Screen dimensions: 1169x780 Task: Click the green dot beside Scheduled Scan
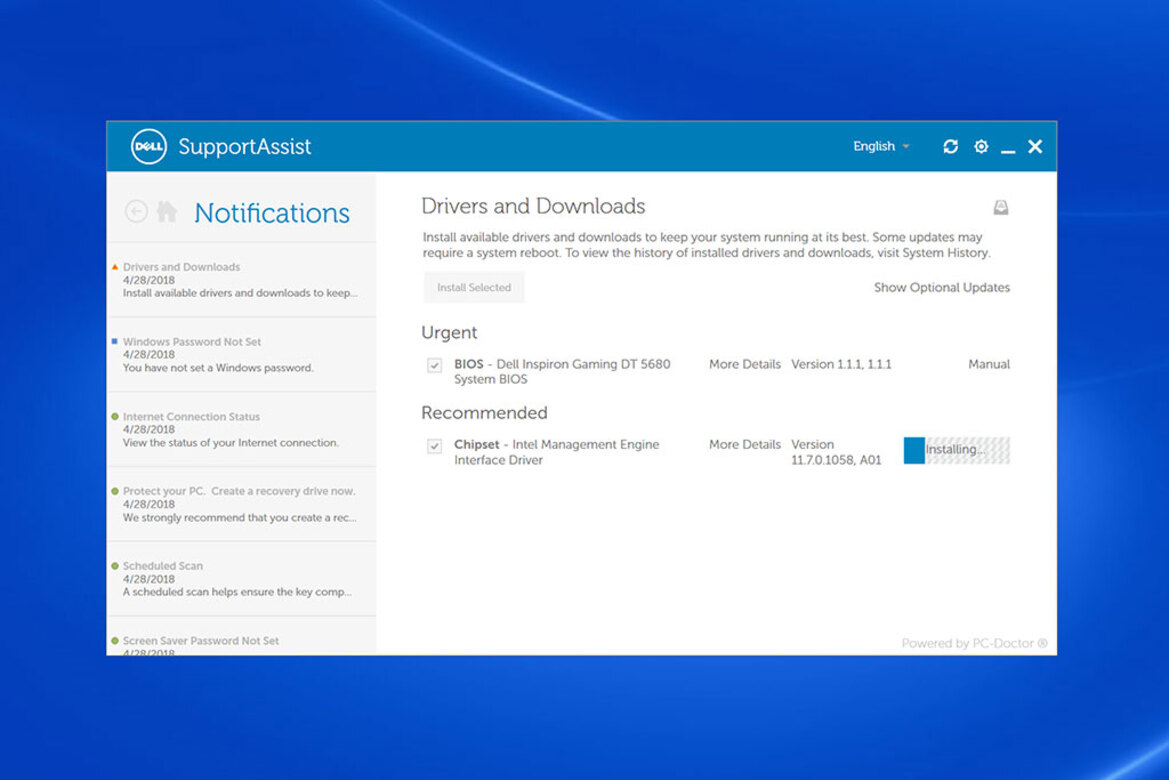tap(115, 565)
